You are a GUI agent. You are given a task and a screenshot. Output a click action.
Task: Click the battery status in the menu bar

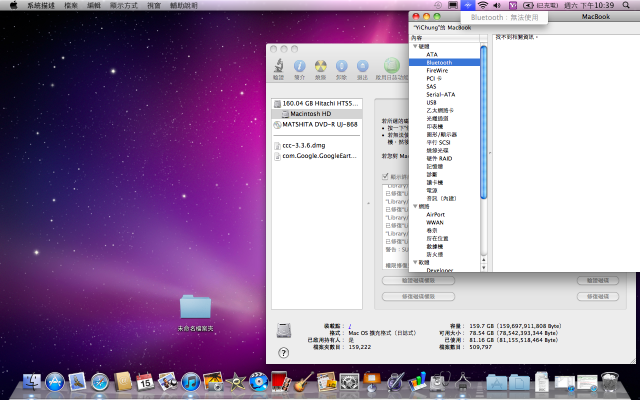point(540,5)
